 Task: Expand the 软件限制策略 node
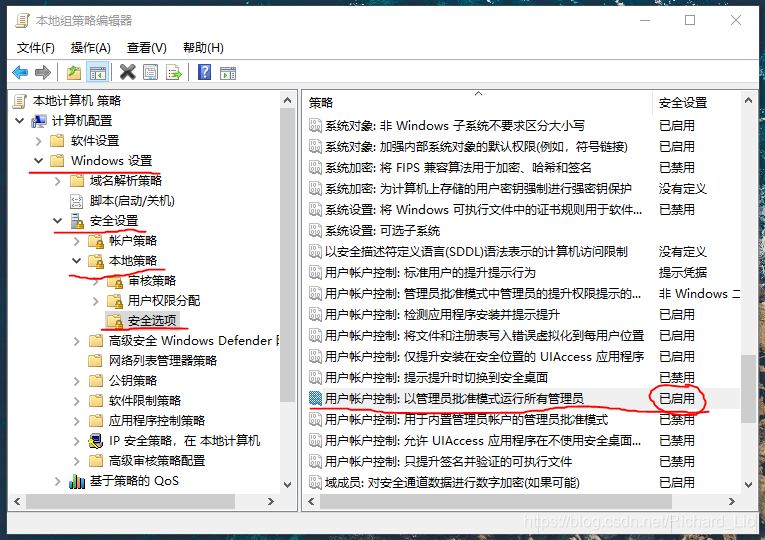77,401
